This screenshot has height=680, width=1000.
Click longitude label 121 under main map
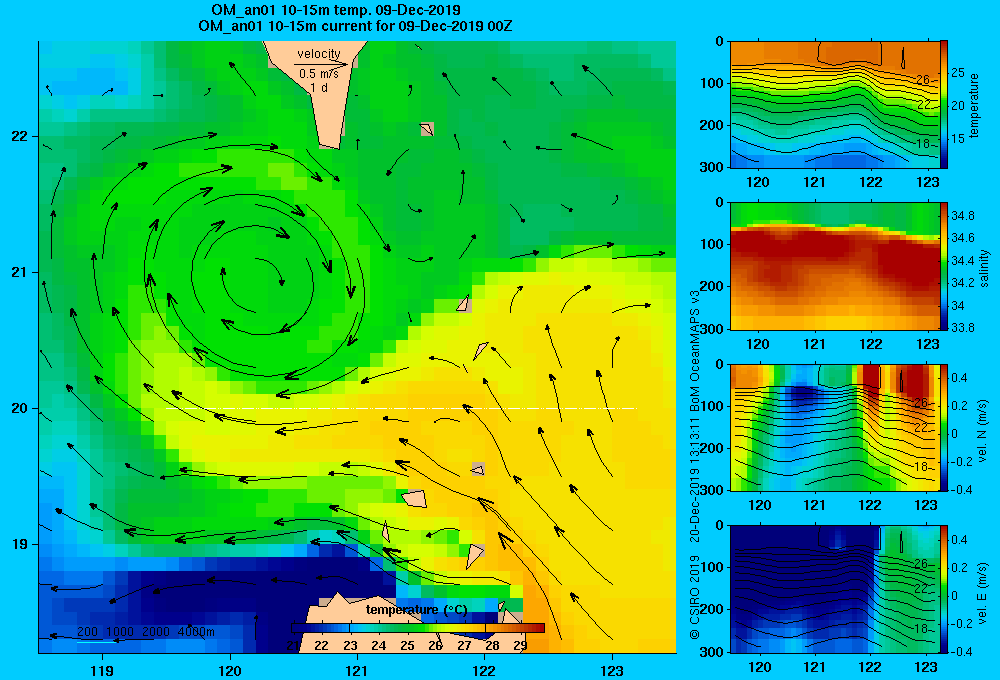click(357, 670)
